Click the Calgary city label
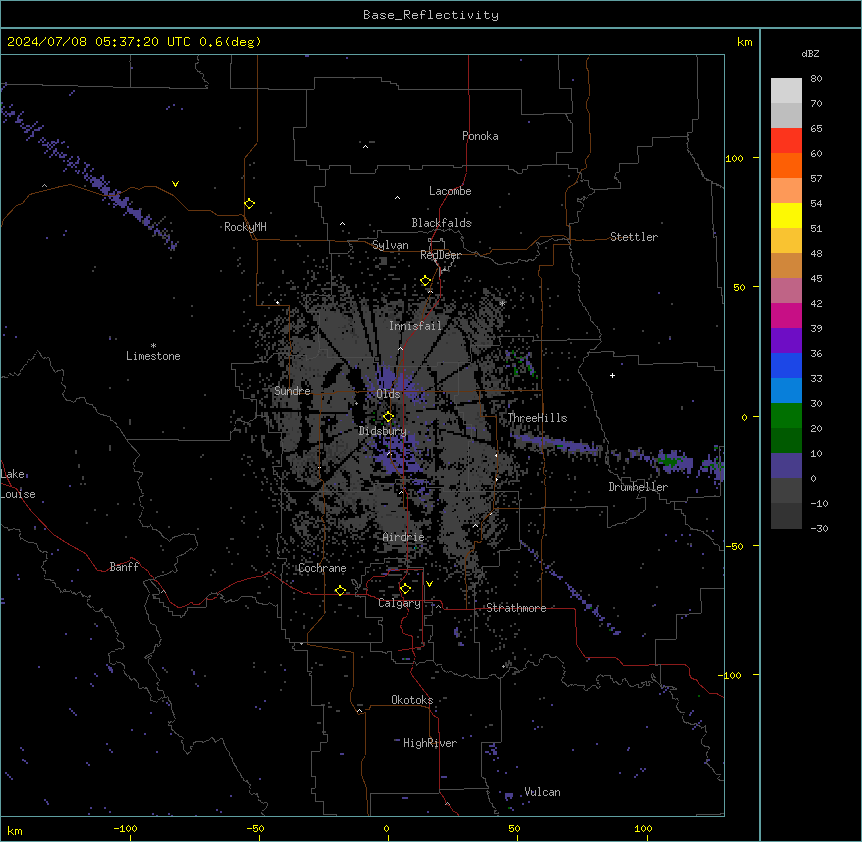This screenshot has height=842, width=862. 399,603
